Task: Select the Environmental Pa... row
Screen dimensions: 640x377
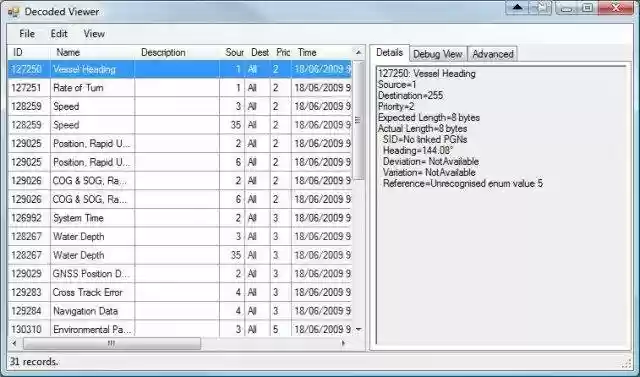Action: tap(180, 329)
